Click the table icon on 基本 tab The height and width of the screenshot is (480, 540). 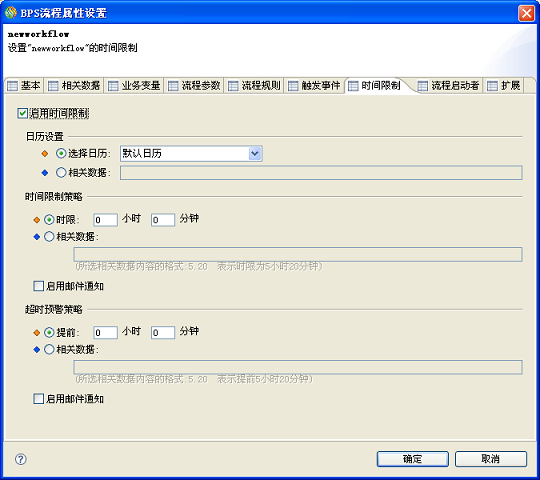(12, 86)
